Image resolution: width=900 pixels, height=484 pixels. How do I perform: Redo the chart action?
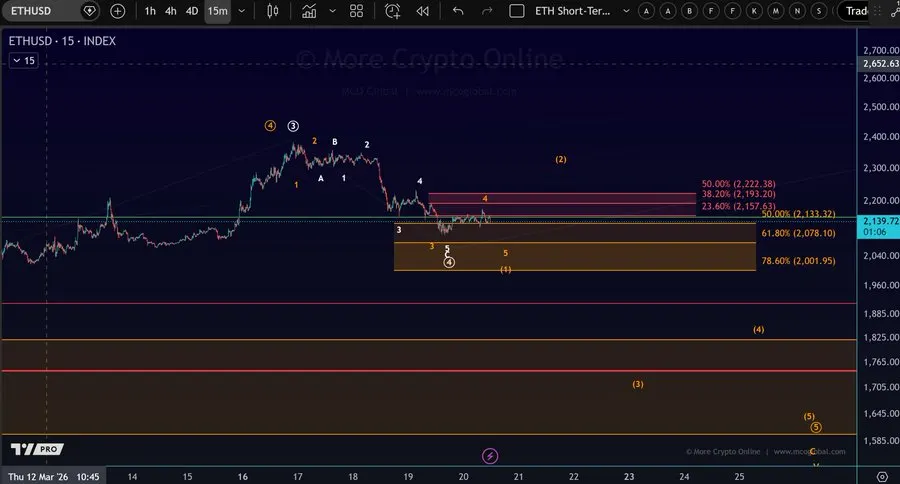(x=487, y=11)
